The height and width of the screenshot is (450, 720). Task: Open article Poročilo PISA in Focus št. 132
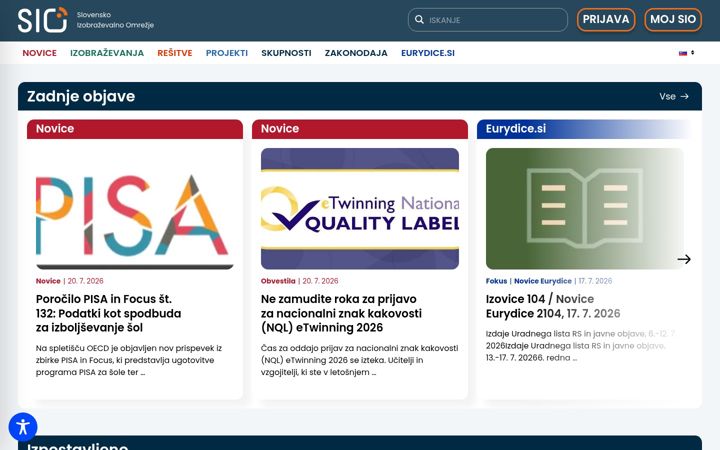point(108,313)
